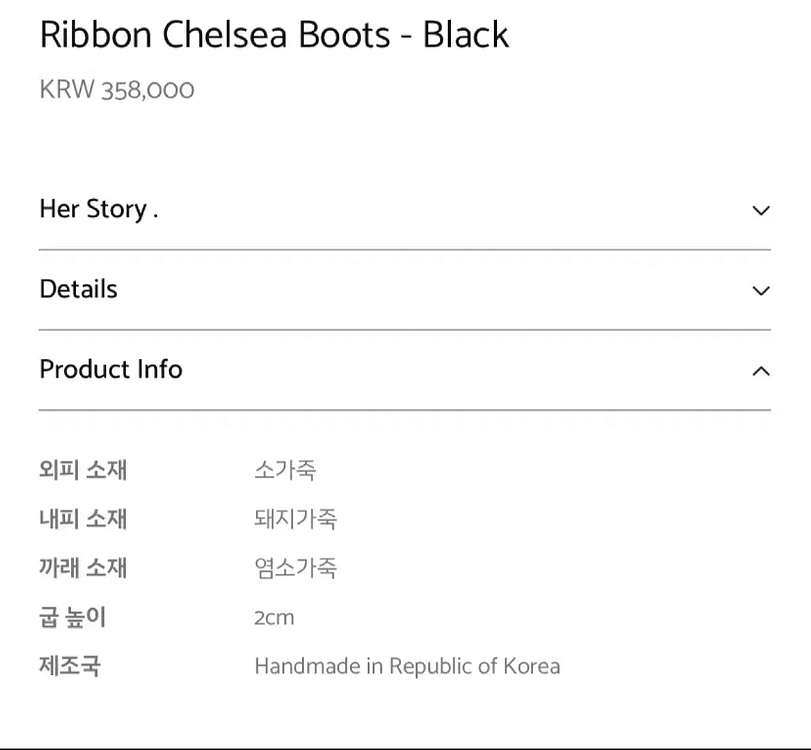Click the 외피 소재 label
This screenshot has width=811, height=750.
pos(83,470)
